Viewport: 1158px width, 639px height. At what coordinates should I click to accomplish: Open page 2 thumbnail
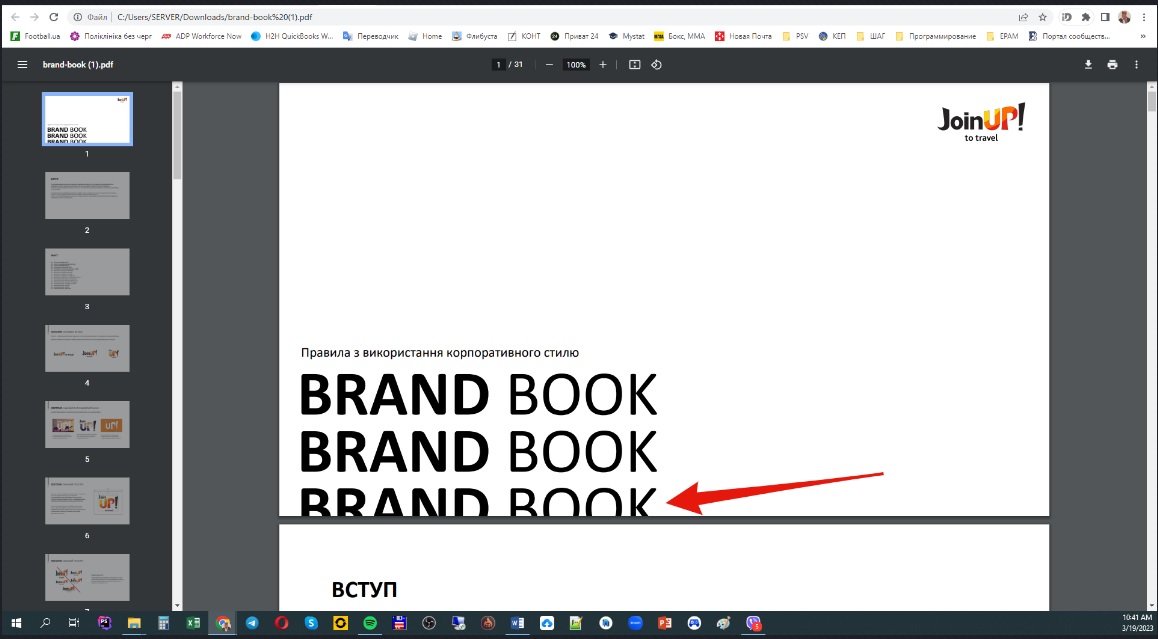(87, 196)
